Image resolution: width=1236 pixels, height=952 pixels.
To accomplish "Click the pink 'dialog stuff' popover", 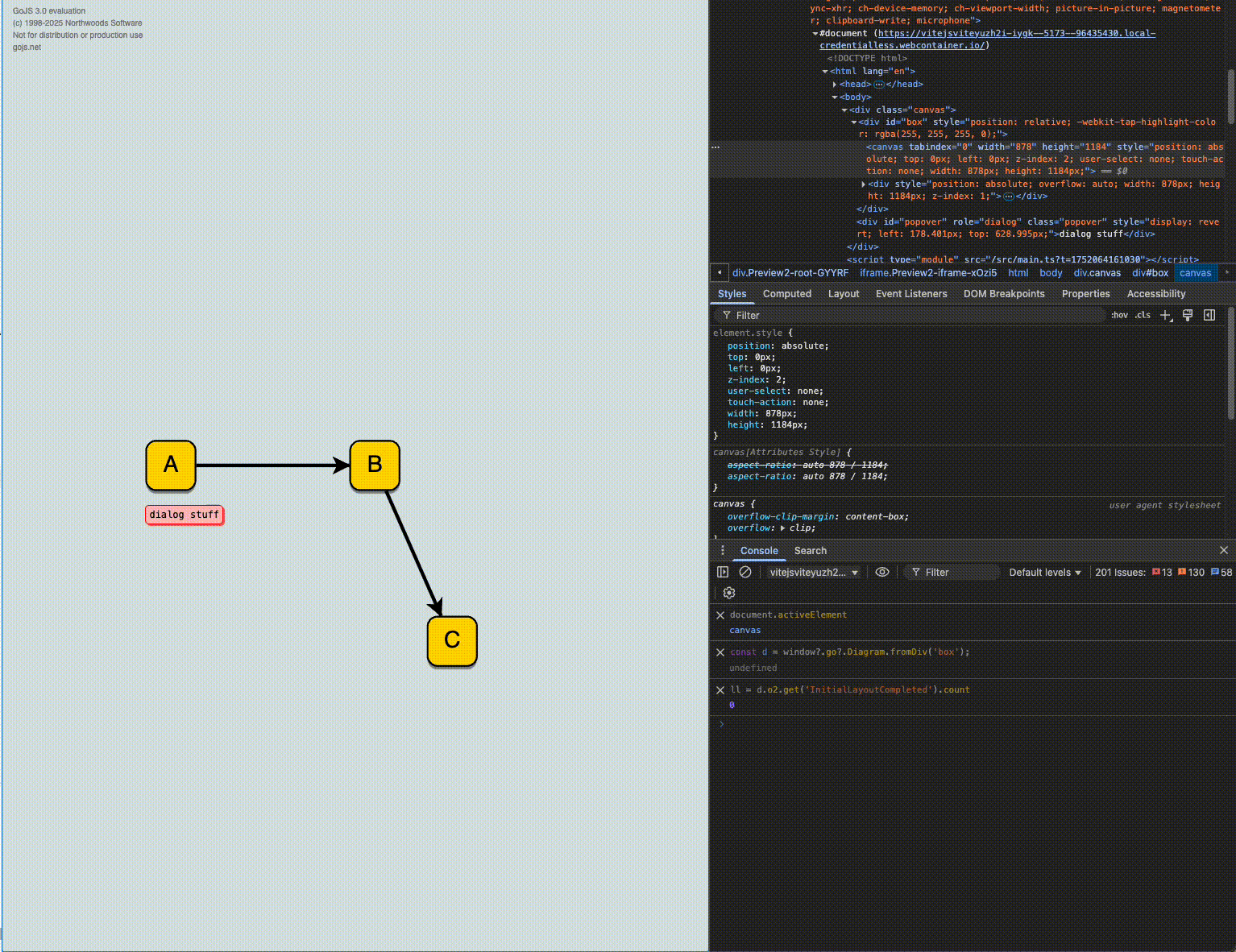I will [185, 515].
